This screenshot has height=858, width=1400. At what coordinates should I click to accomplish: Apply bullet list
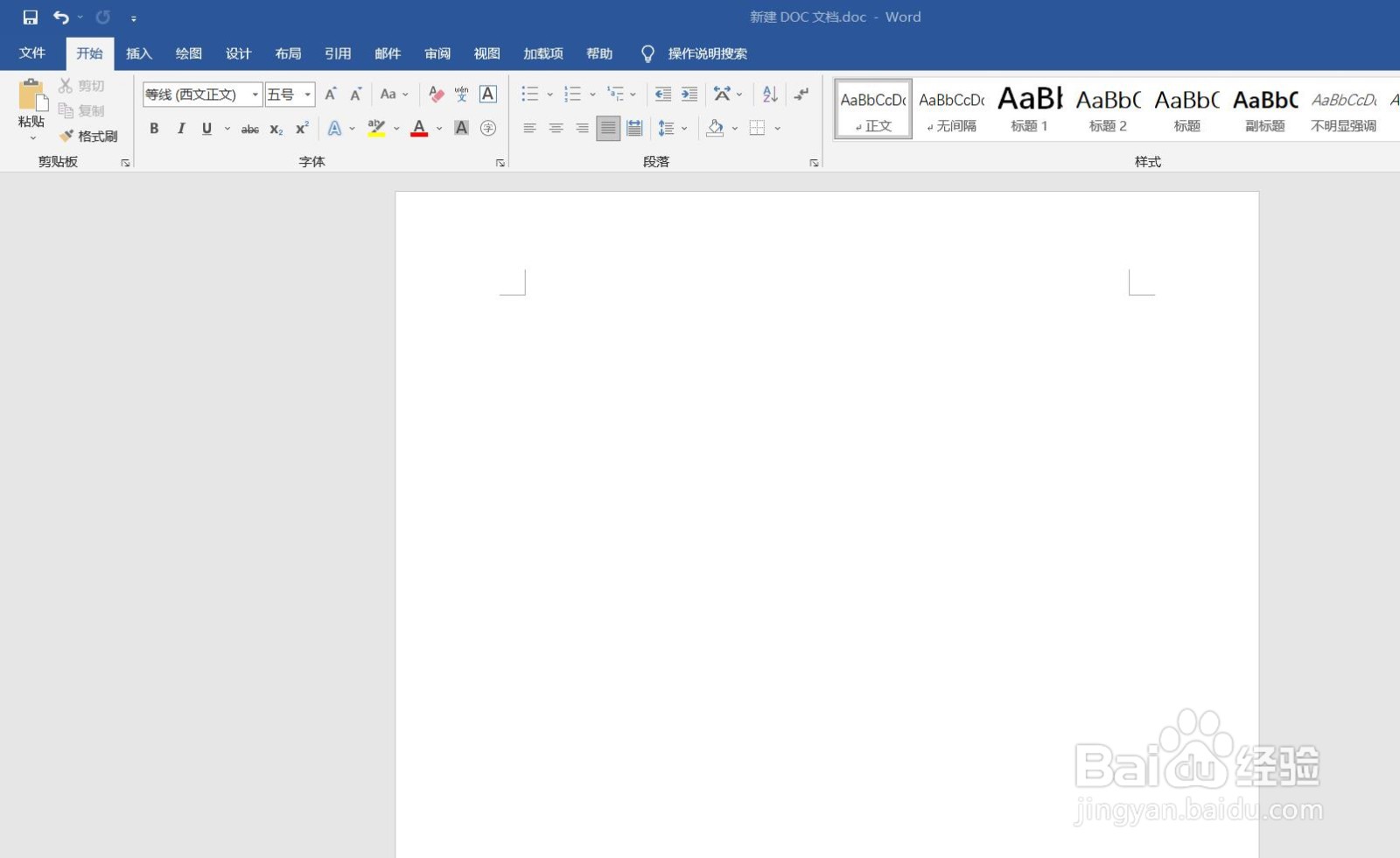tap(530, 95)
